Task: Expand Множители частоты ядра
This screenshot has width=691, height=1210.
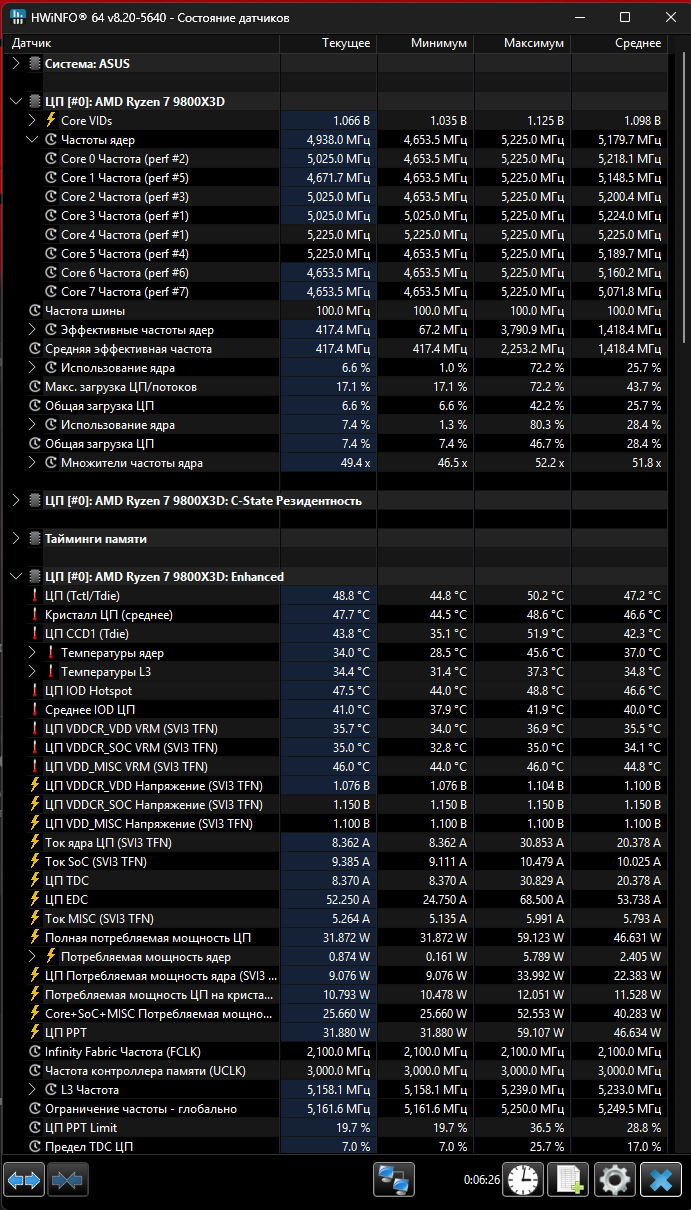Action: [31, 463]
